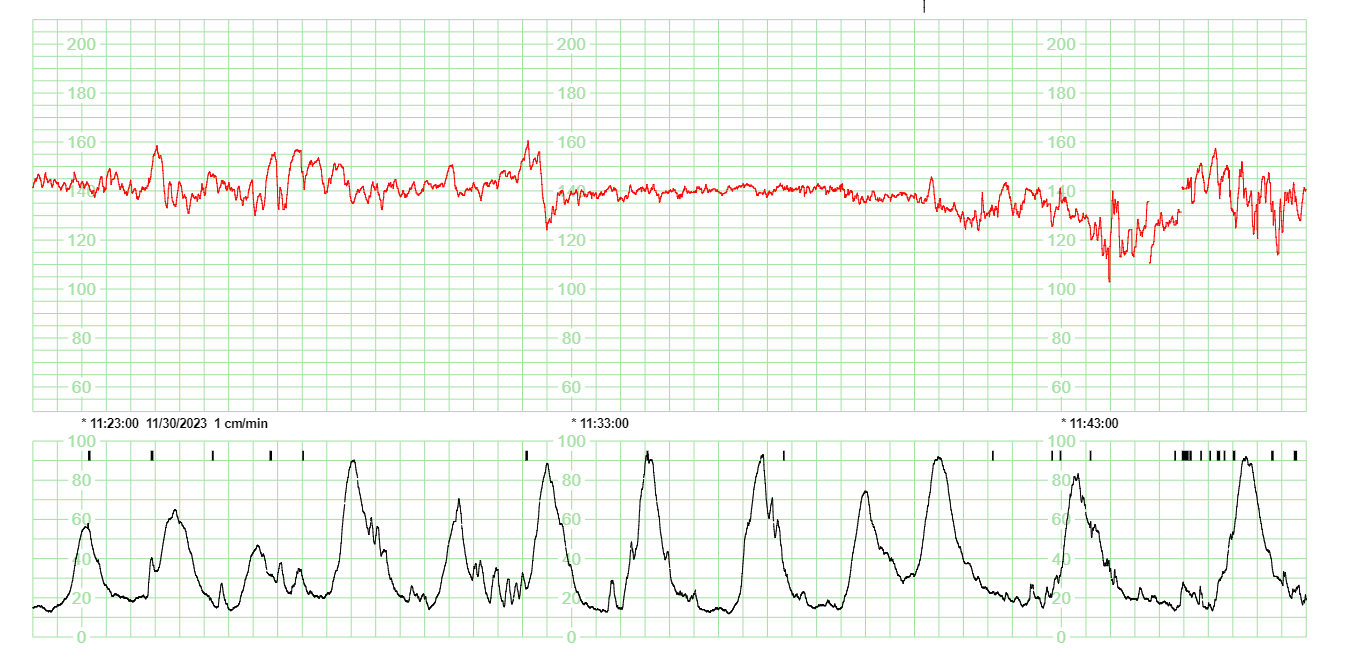The height and width of the screenshot is (662, 1361).
Task: Select the 11/30/2023 date label
Action: 176,424
